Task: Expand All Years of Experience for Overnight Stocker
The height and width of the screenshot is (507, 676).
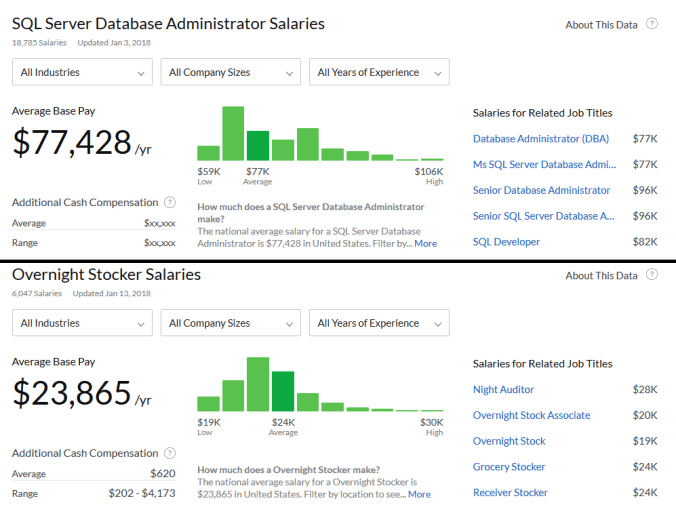Action: (x=379, y=323)
